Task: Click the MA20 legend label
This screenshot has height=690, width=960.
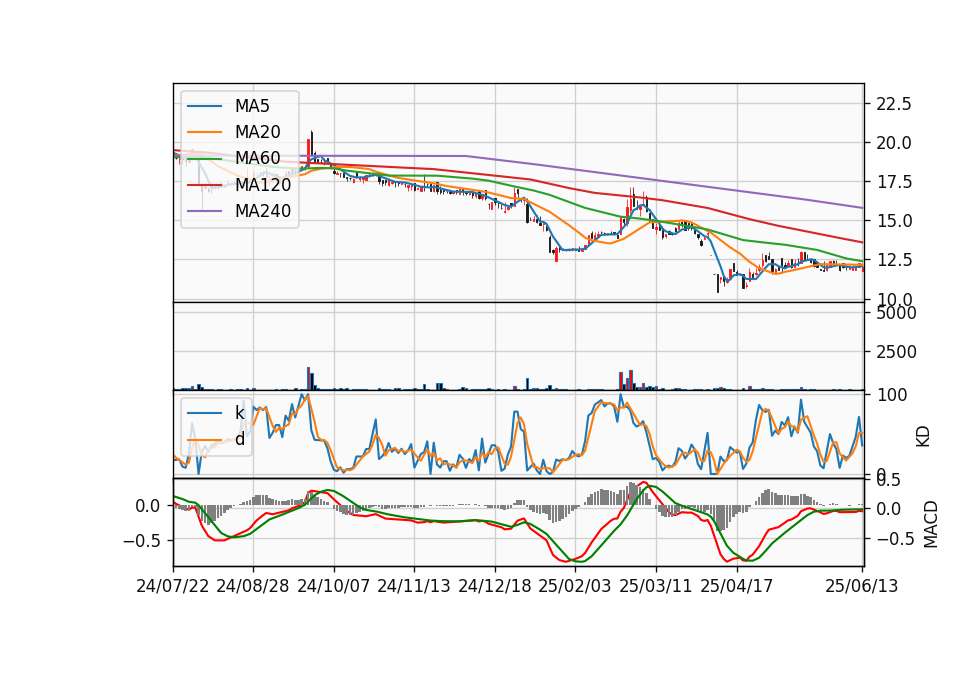Action: click(x=257, y=132)
